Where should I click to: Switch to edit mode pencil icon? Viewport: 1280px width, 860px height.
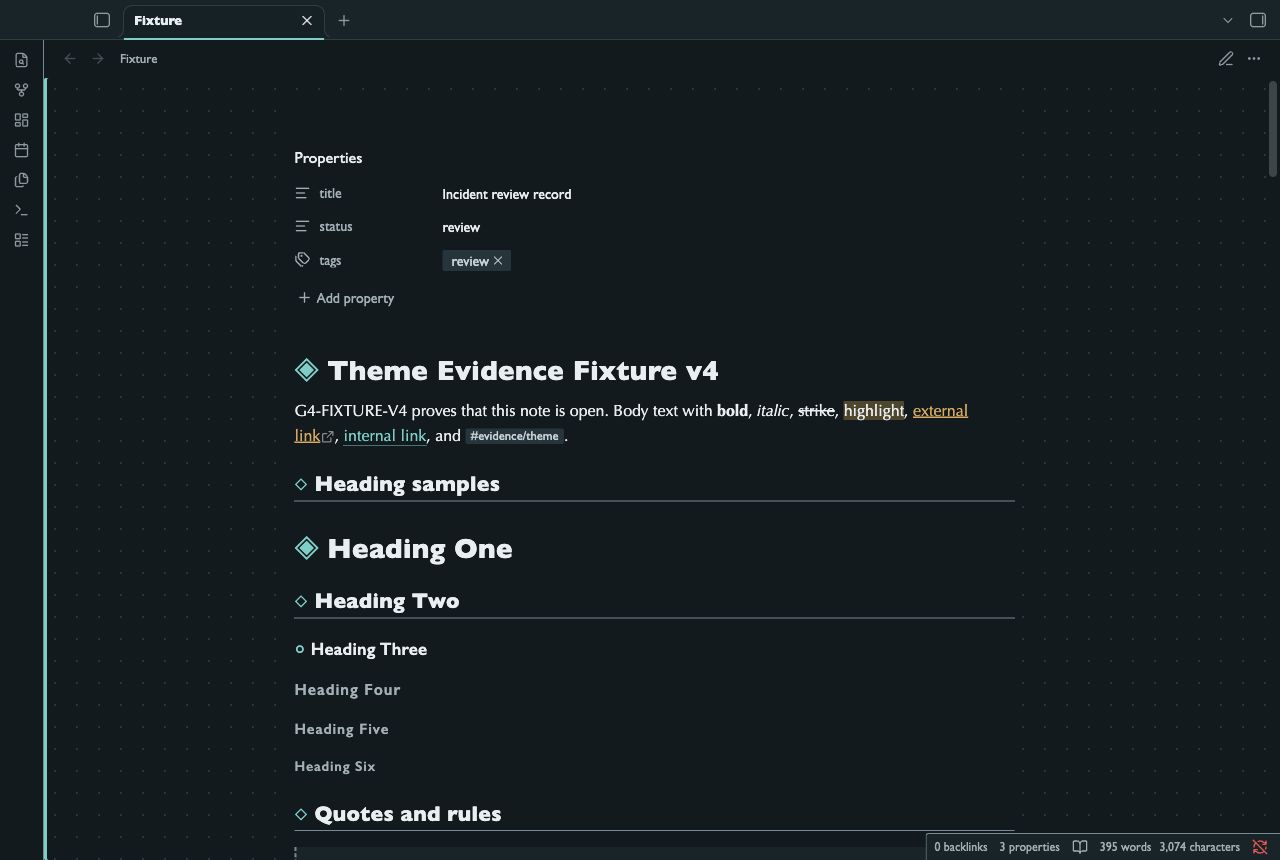[1226, 59]
